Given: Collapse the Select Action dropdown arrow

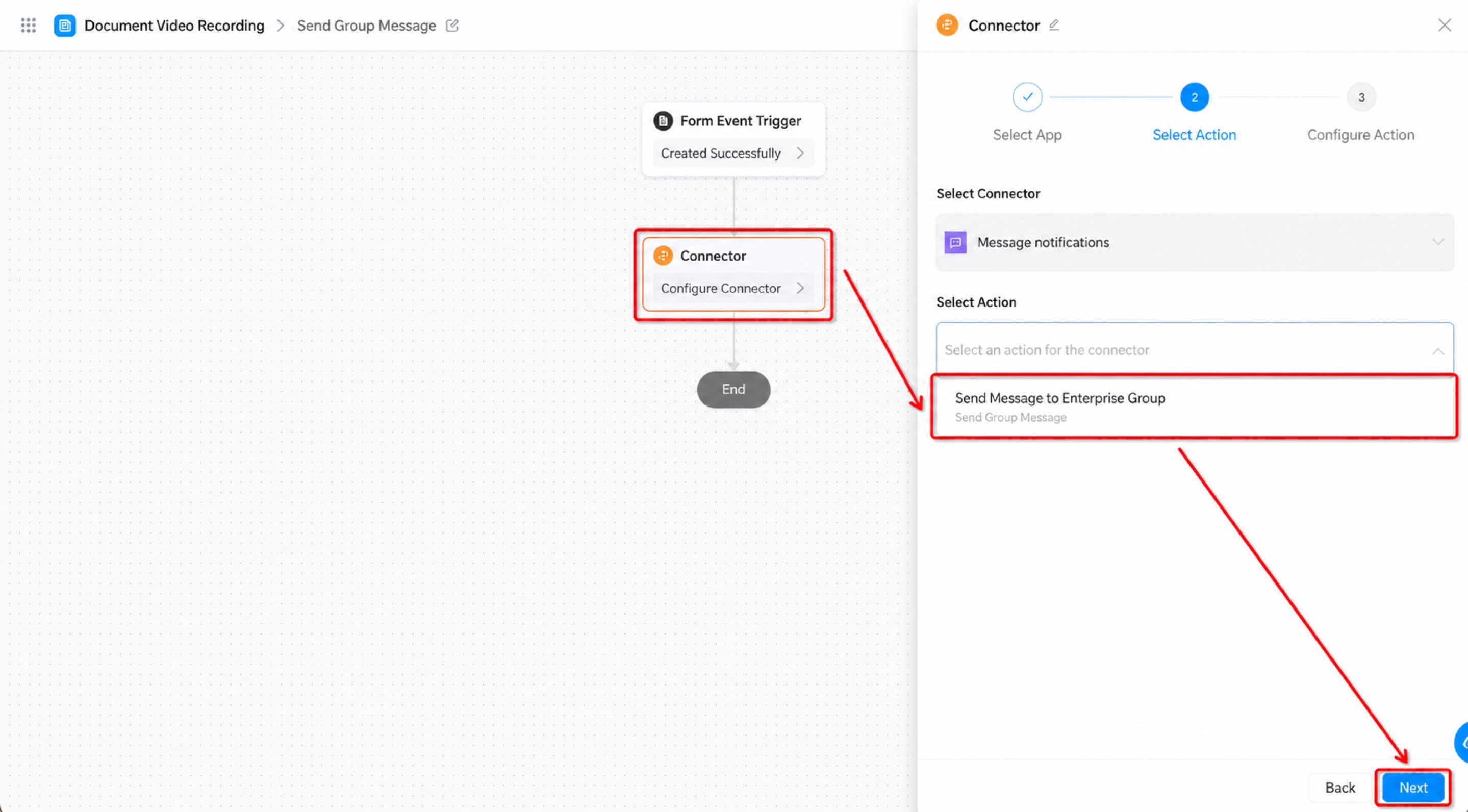Looking at the screenshot, I should [x=1438, y=350].
